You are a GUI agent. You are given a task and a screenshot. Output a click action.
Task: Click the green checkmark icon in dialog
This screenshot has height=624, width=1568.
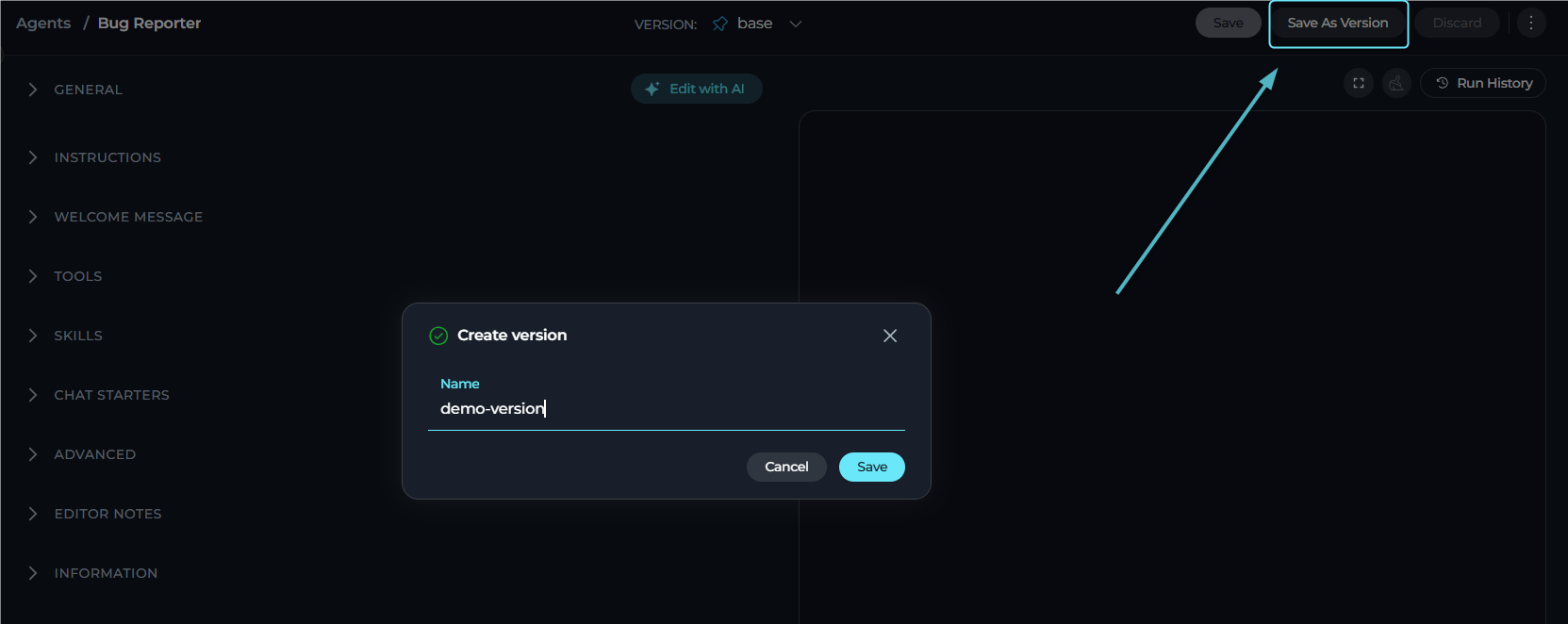(x=438, y=336)
